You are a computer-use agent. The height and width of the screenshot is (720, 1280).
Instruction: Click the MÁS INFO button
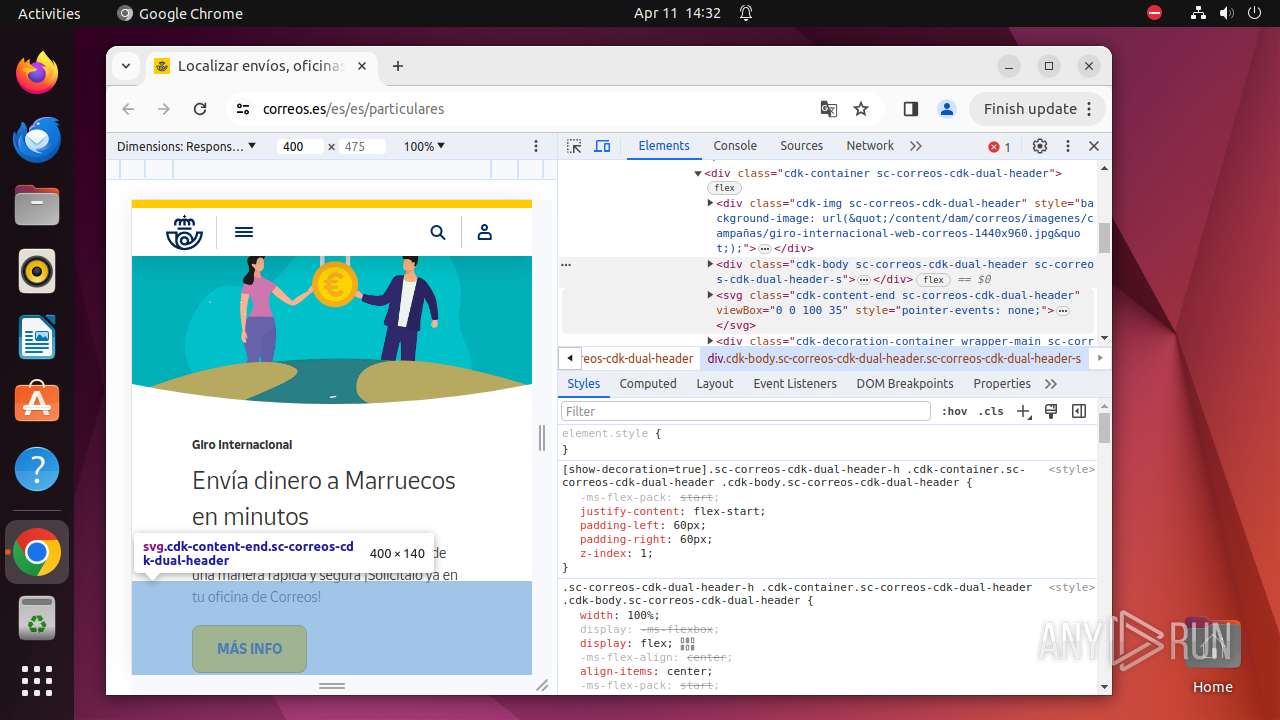pyautogui.click(x=249, y=649)
